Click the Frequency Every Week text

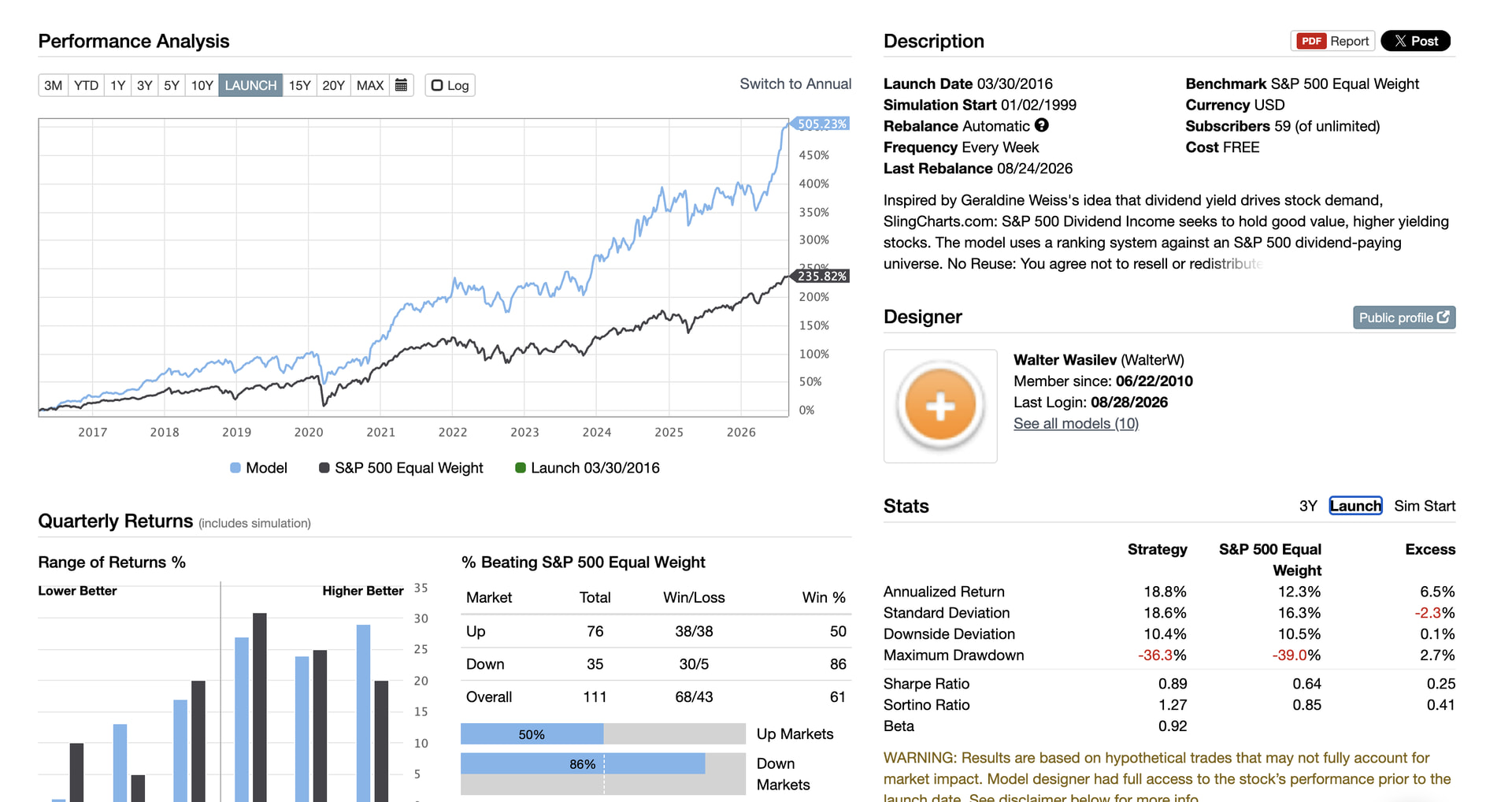coord(961,147)
